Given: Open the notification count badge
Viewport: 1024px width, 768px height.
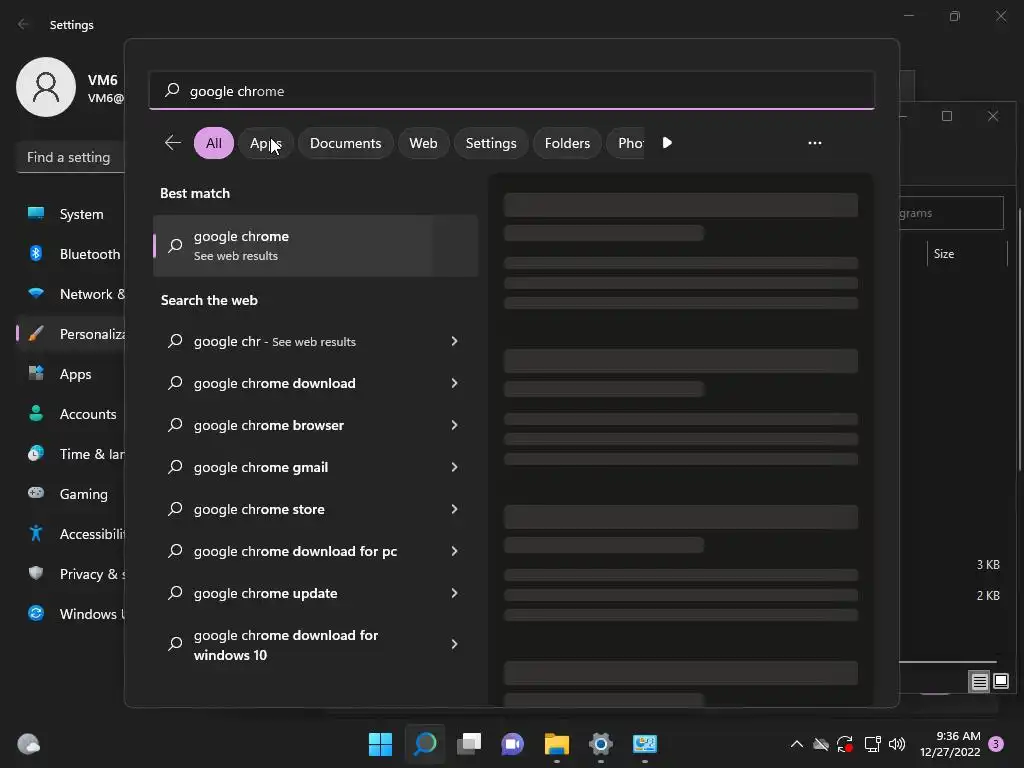Looking at the screenshot, I should (996, 744).
